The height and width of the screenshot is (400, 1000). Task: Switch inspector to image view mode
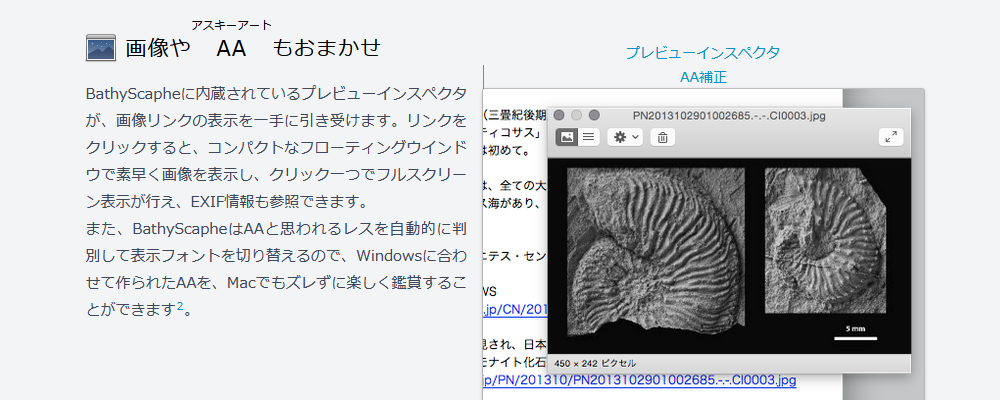pyautogui.click(x=566, y=137)
